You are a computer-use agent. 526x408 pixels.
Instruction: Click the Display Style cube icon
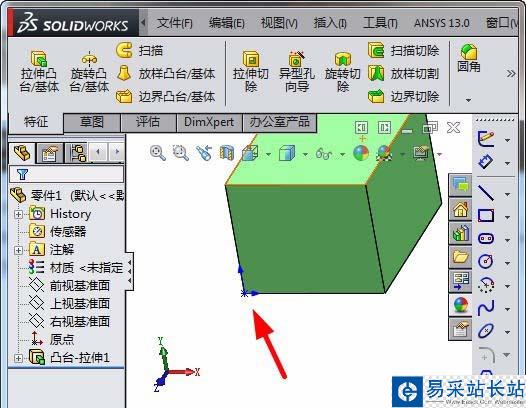click(x=287, y=153)
